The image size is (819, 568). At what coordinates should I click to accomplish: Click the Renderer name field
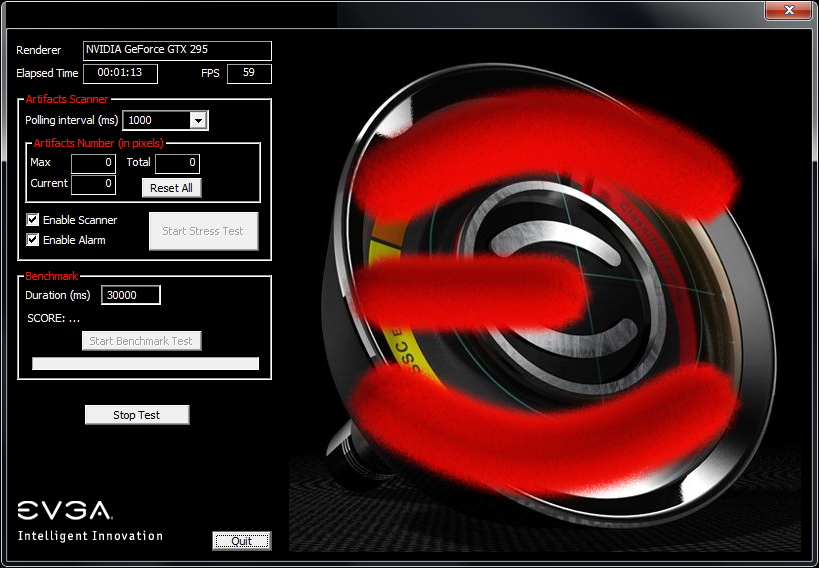177,51
